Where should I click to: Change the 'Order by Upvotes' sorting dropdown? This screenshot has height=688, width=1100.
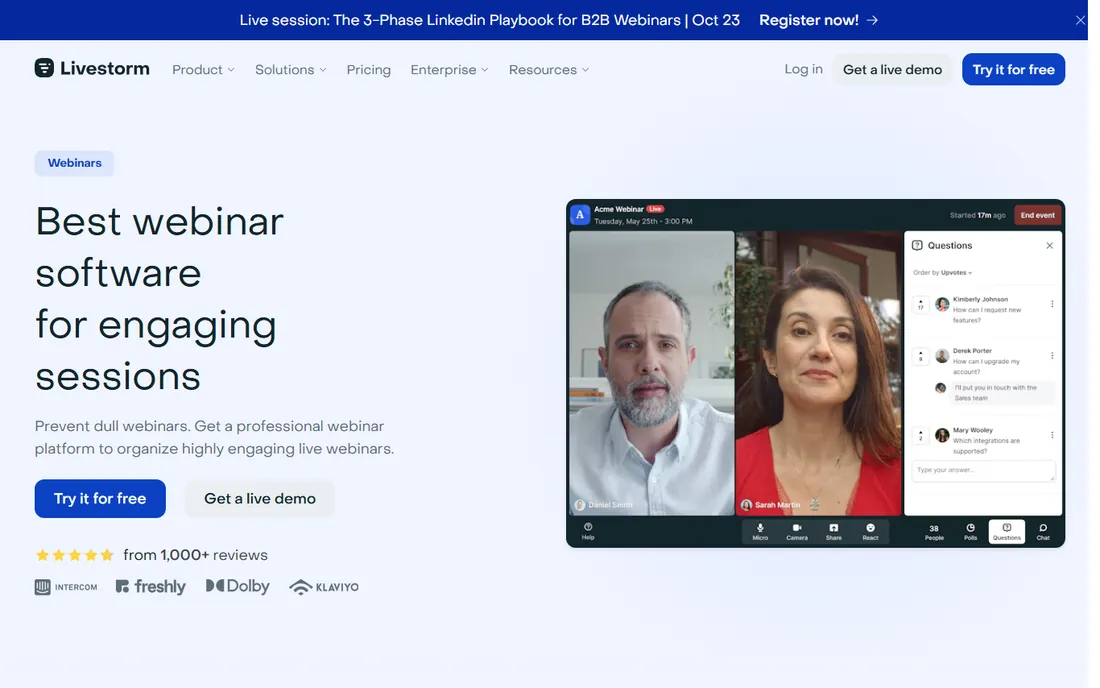tap(943, 273)
